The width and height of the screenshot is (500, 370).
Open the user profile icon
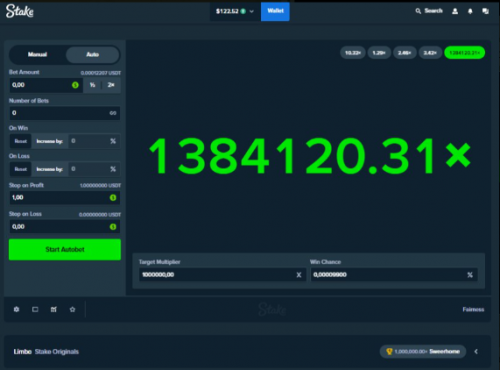455,11
